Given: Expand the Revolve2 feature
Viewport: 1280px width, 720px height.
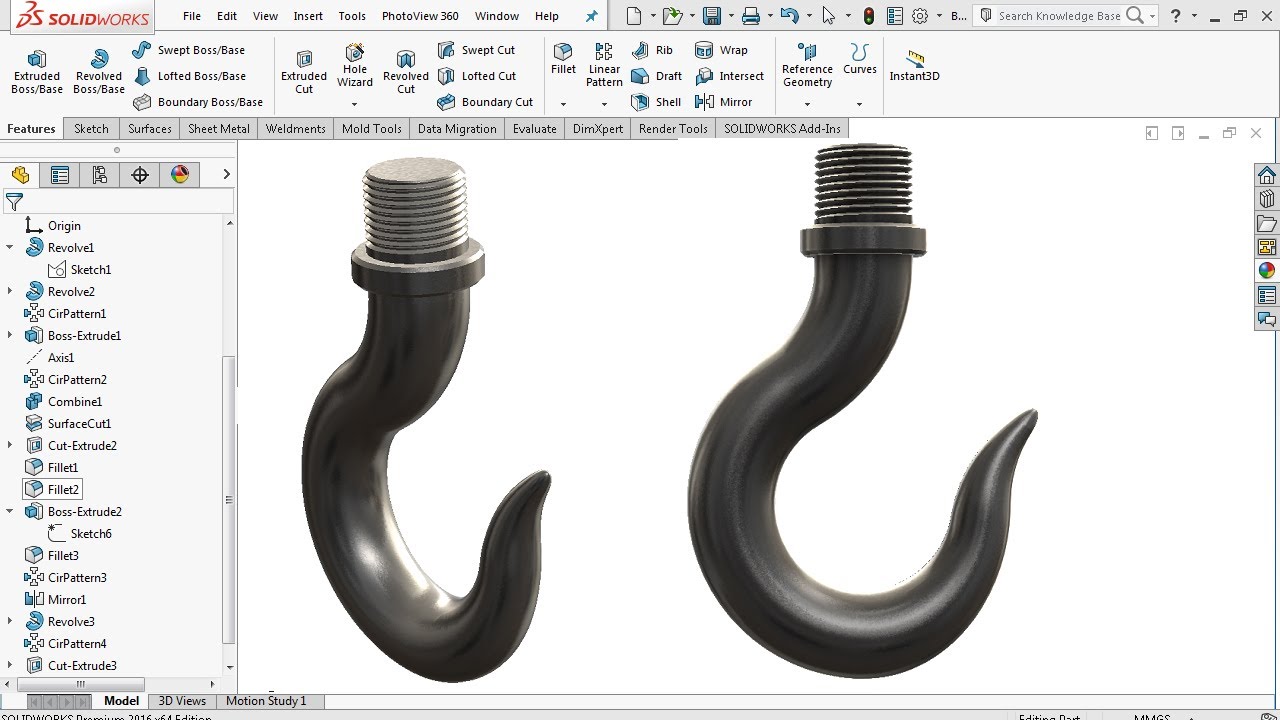Looking at the screenshot, I should (x=10, y=291).
